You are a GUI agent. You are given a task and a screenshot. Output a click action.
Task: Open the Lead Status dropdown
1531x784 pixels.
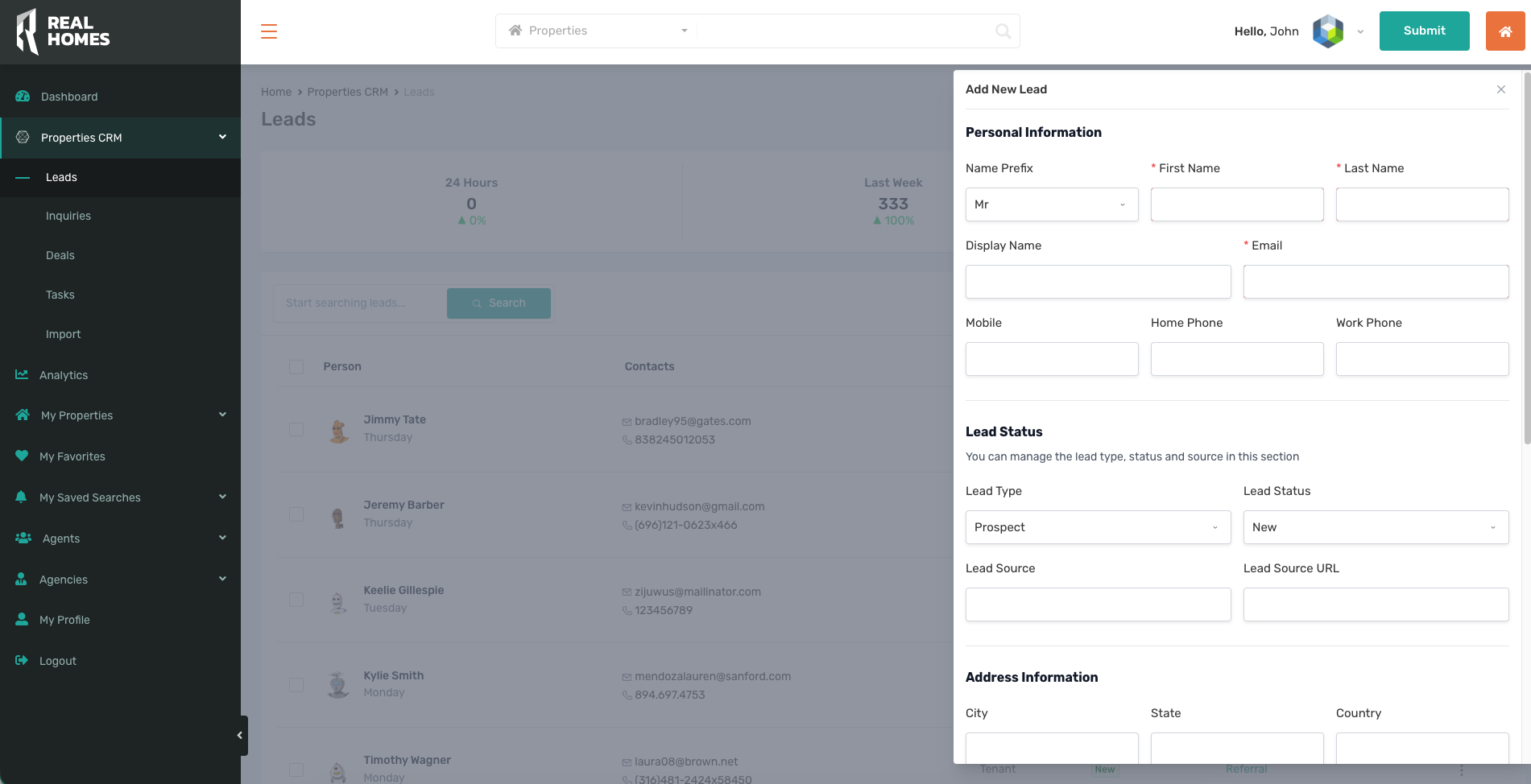click(1375, 527)
